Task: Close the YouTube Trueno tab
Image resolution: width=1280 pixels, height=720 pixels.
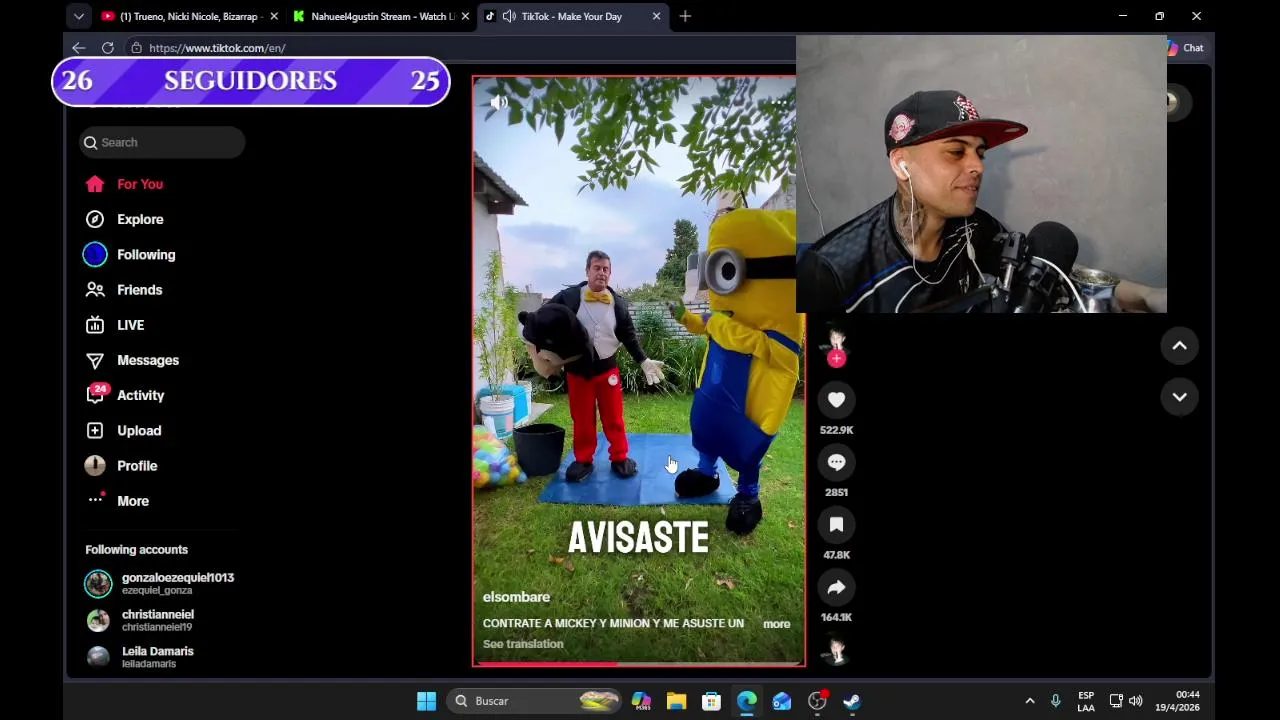Action: pos(274,16)
